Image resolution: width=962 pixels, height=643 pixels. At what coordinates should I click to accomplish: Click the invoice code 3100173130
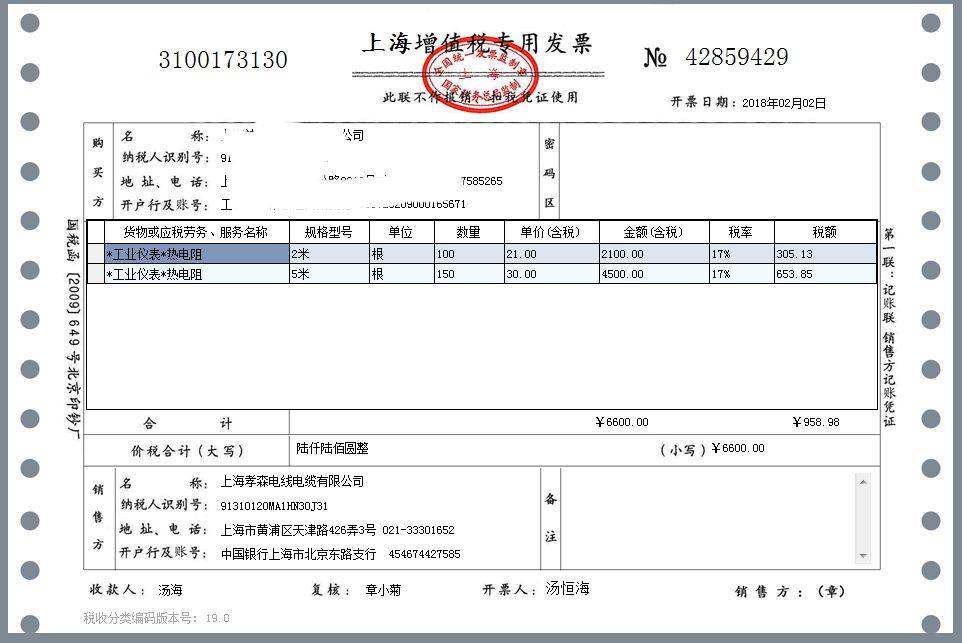point(223,60)
